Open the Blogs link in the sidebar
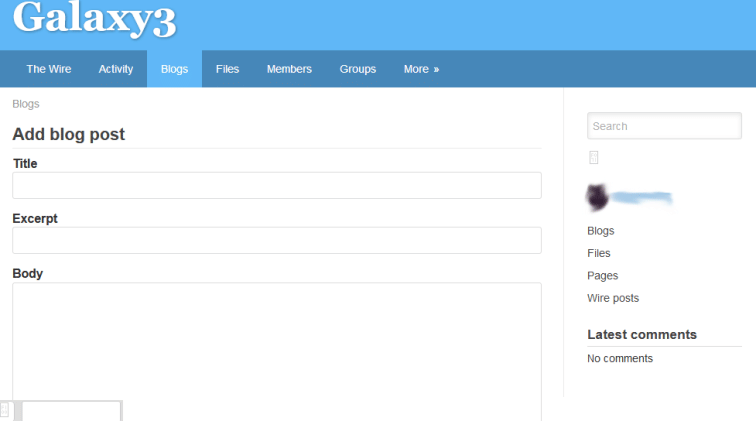Image resolution: width=756 pixels, height=421 pixels. pyautogui.click(x=601, y=231)
